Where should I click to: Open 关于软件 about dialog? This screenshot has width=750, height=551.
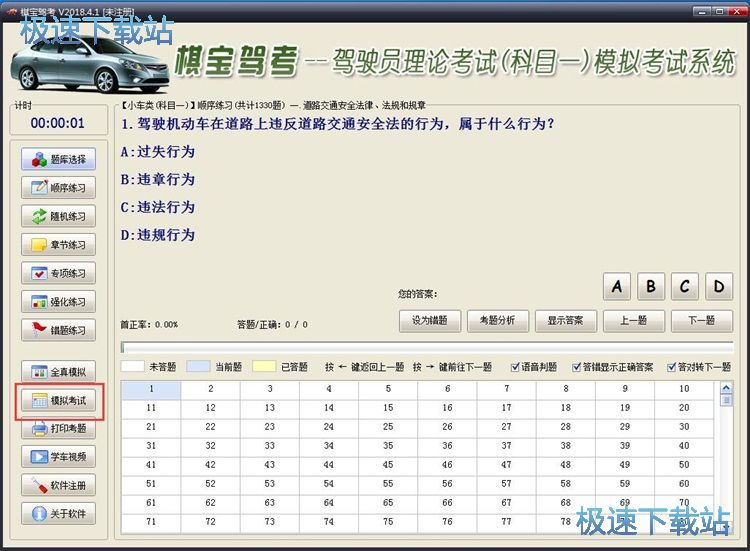(x=59, y=514)
